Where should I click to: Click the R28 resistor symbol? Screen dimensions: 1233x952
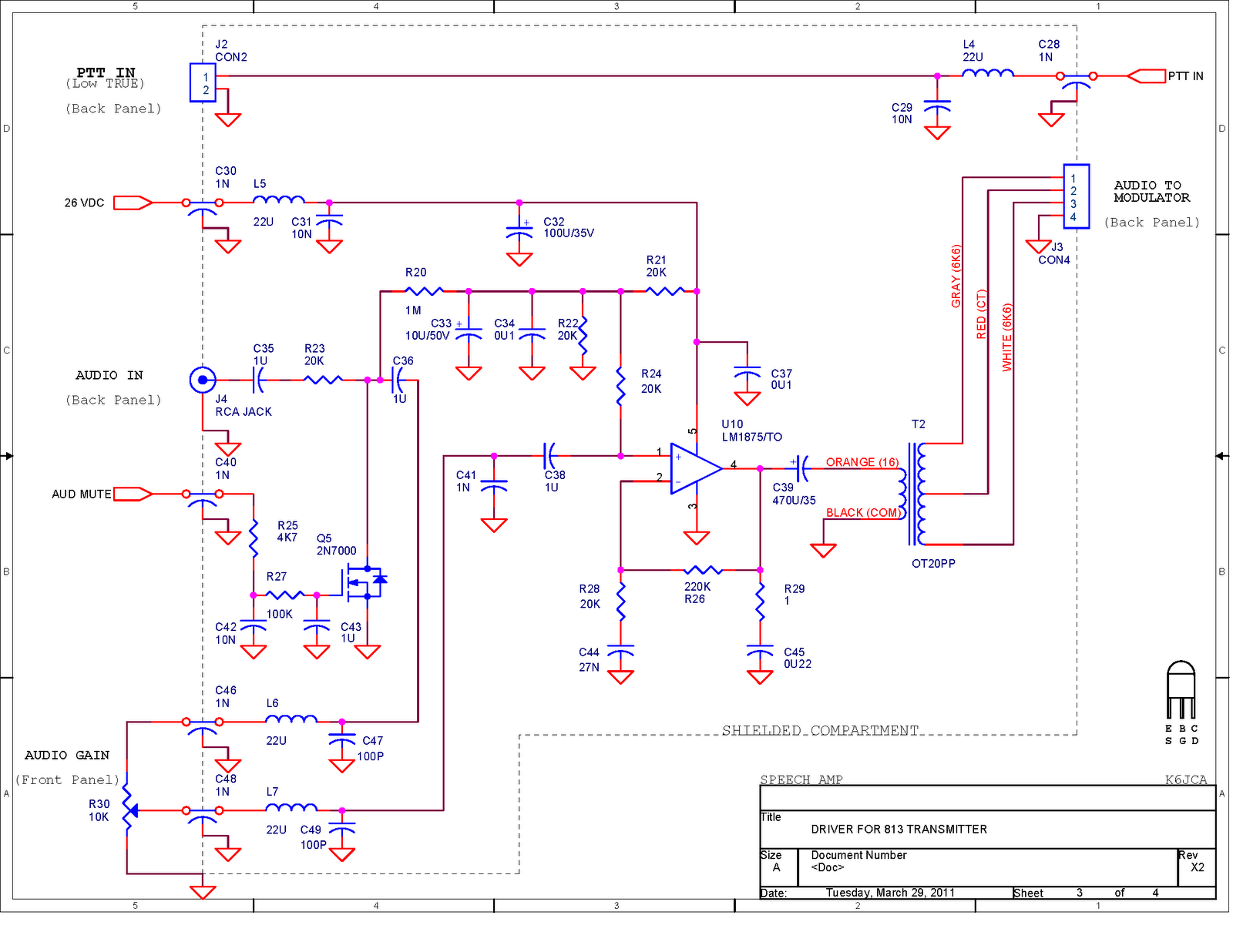pyautogui.click(x=620, y=602)
